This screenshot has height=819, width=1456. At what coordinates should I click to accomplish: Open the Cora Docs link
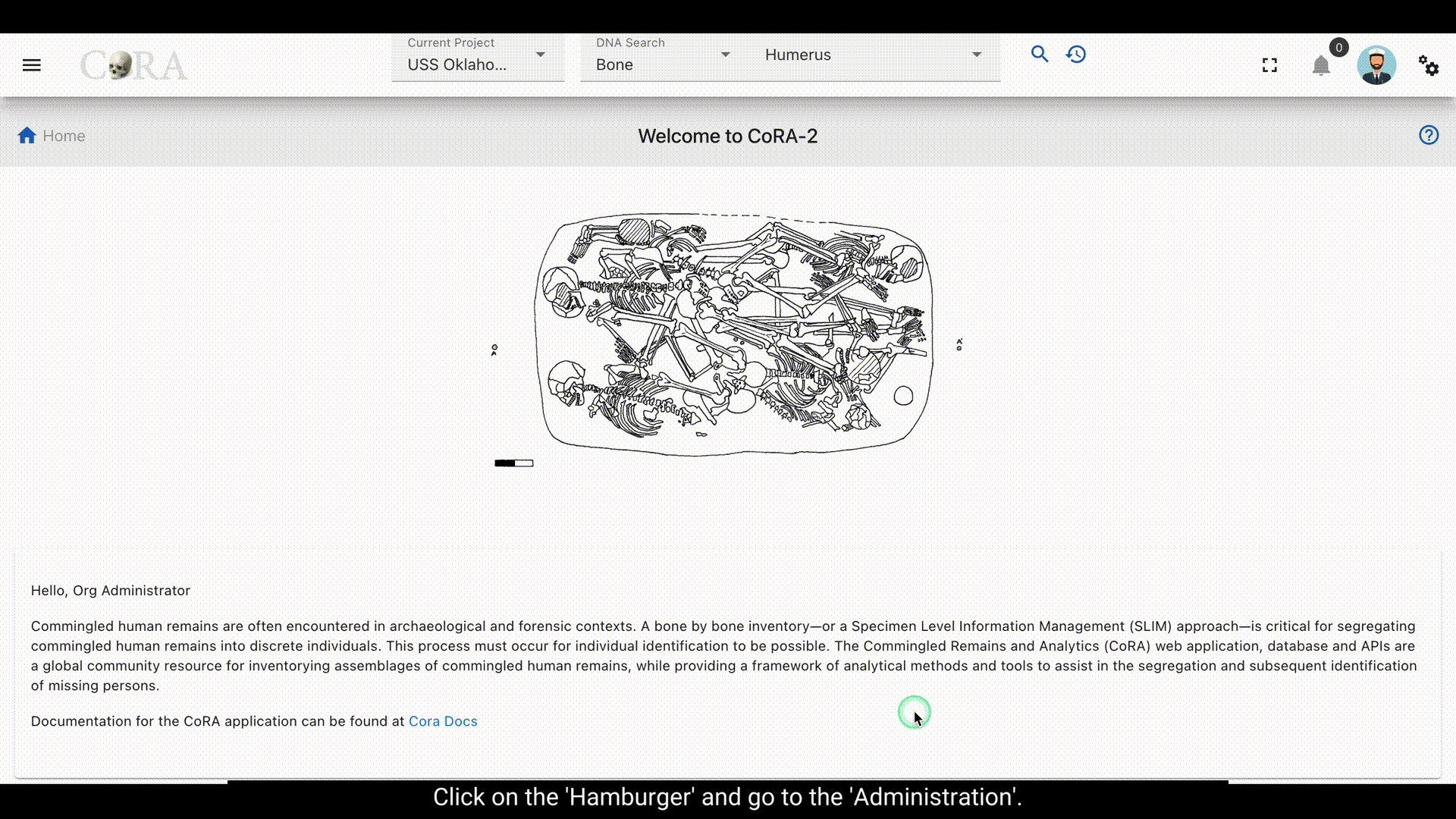tap(443, 721)
